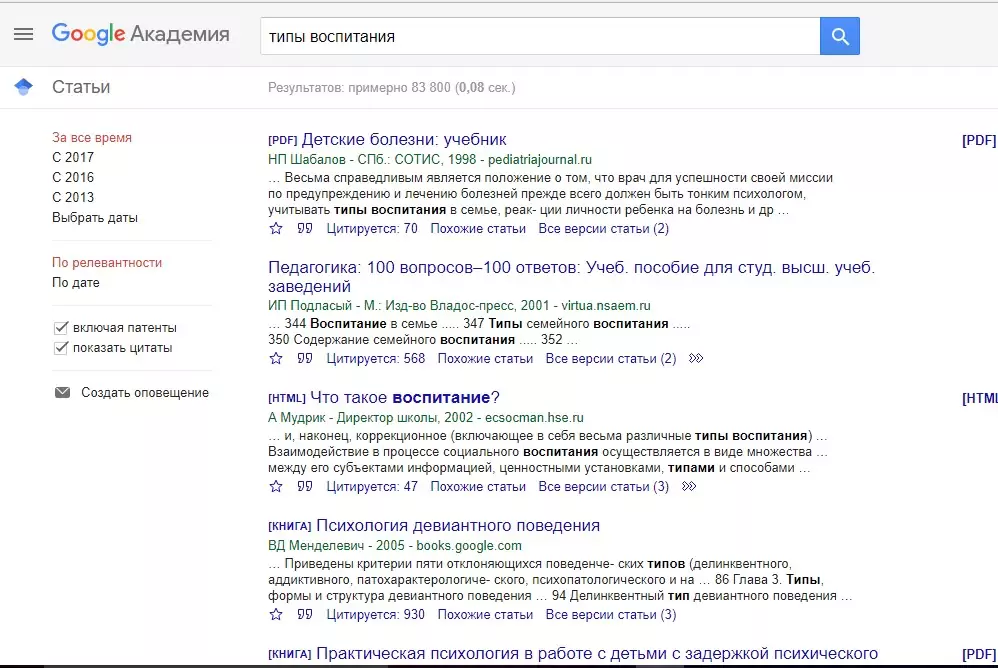This screenshot has width=998, height=668.
Task: Click ИП Подласый author line
Action: [x=309, y=305]
